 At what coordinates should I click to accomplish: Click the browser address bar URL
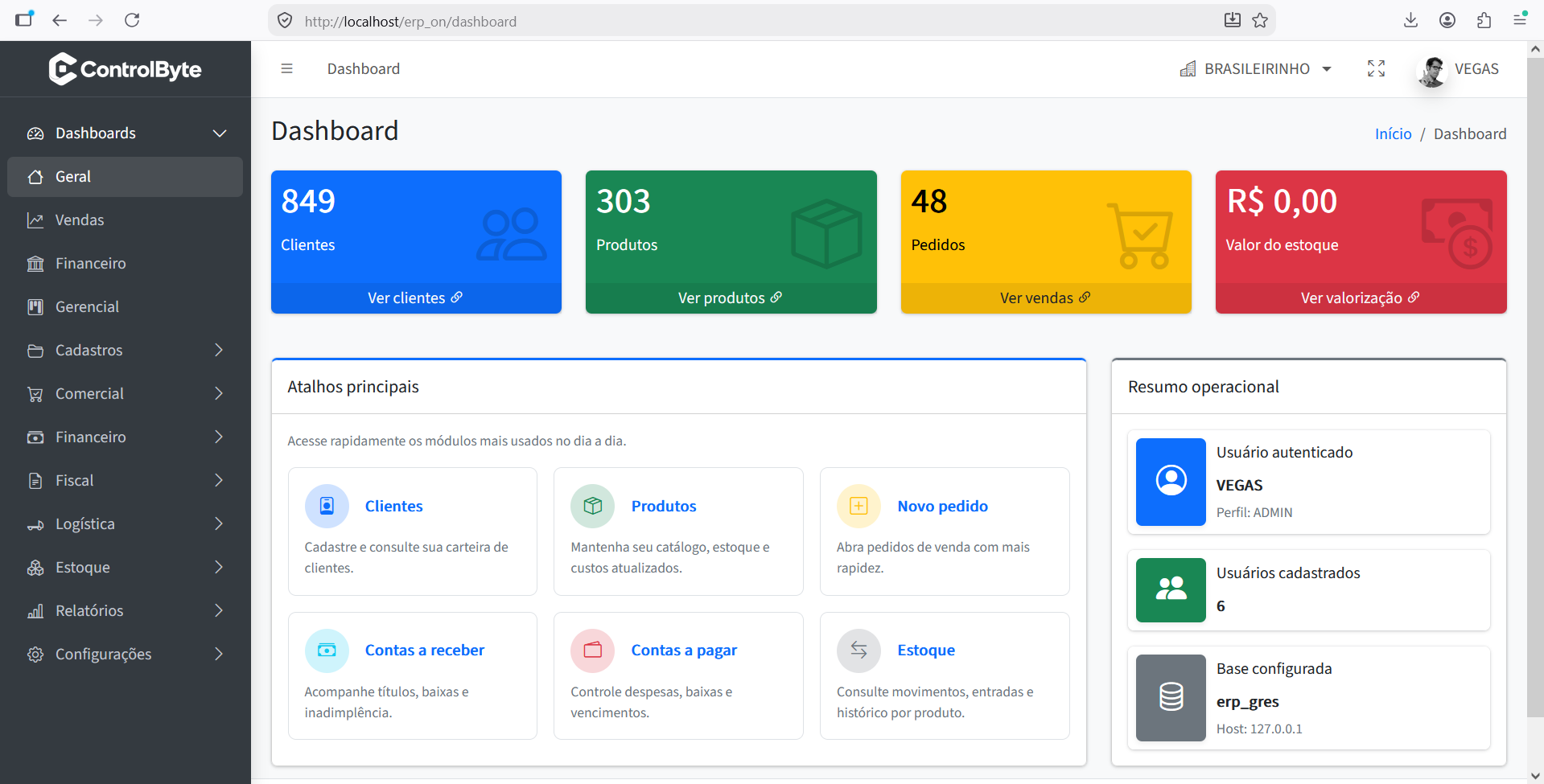tap(410, 22)
